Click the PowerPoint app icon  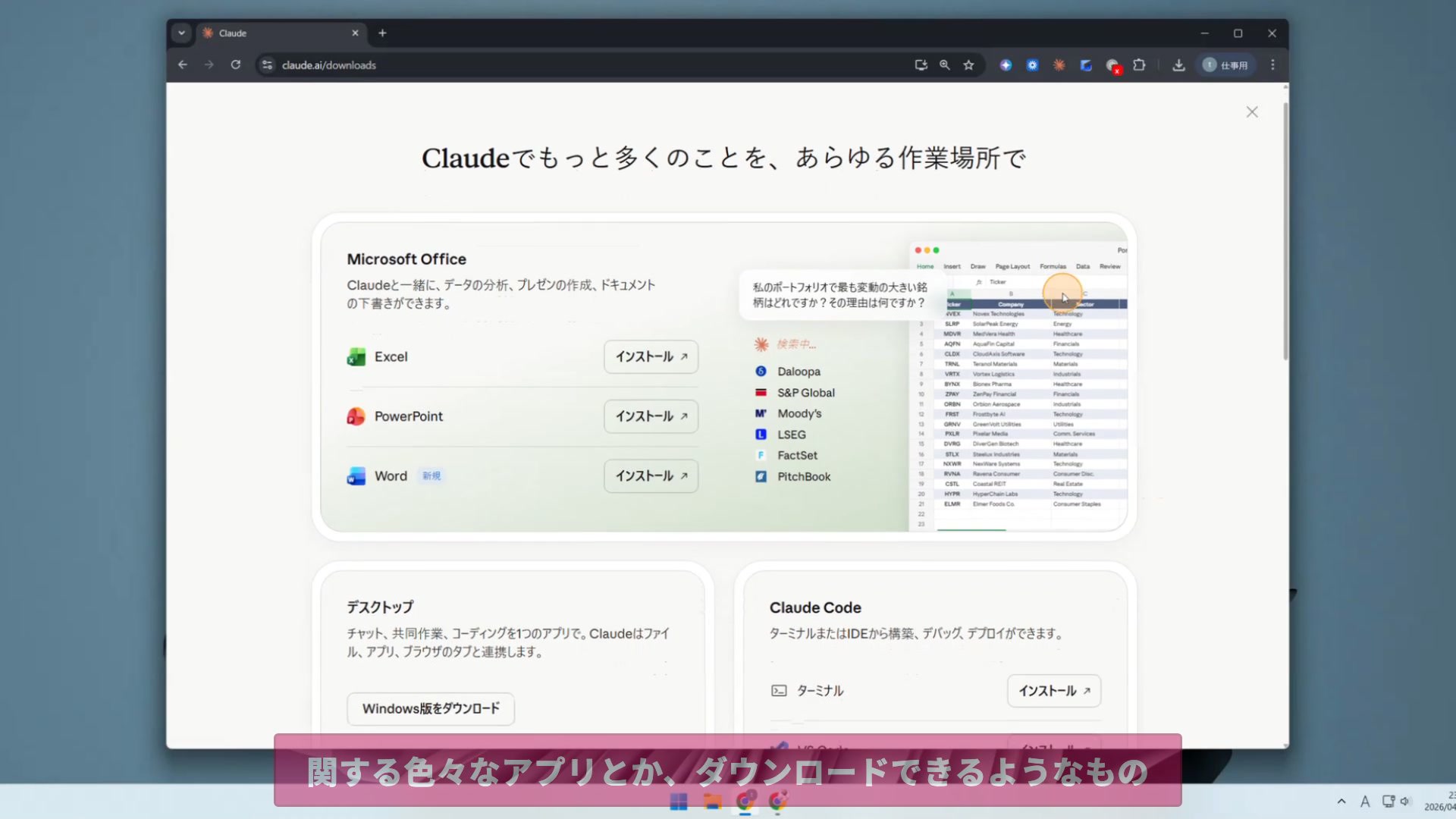pyautogui.click(x=356, y=416)
